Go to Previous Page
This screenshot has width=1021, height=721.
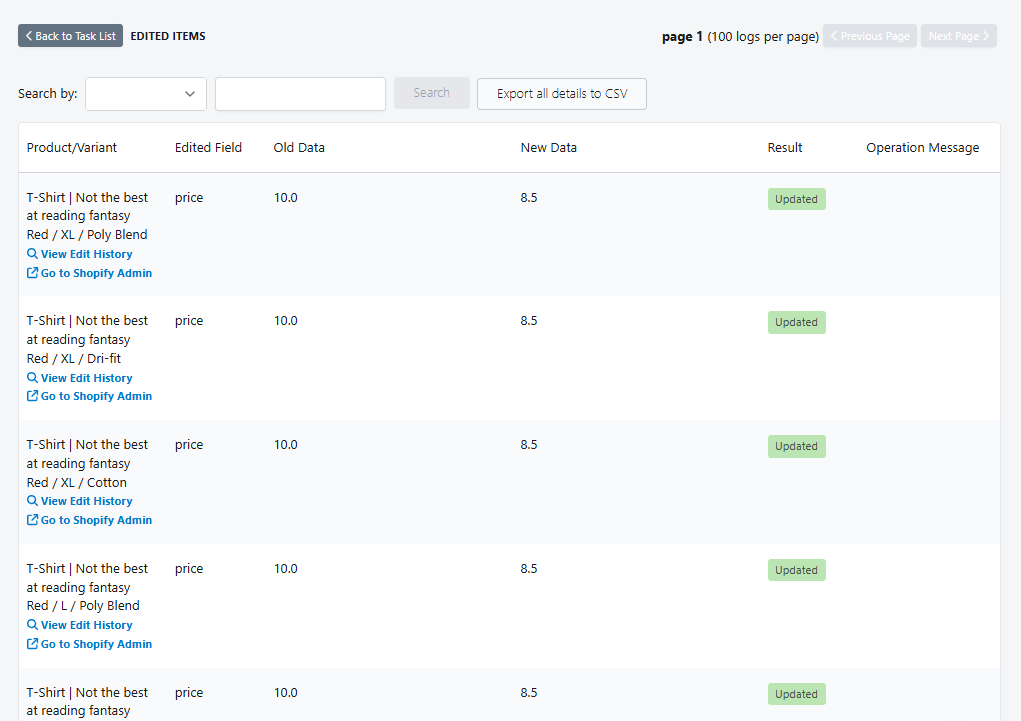coord(870,36)
